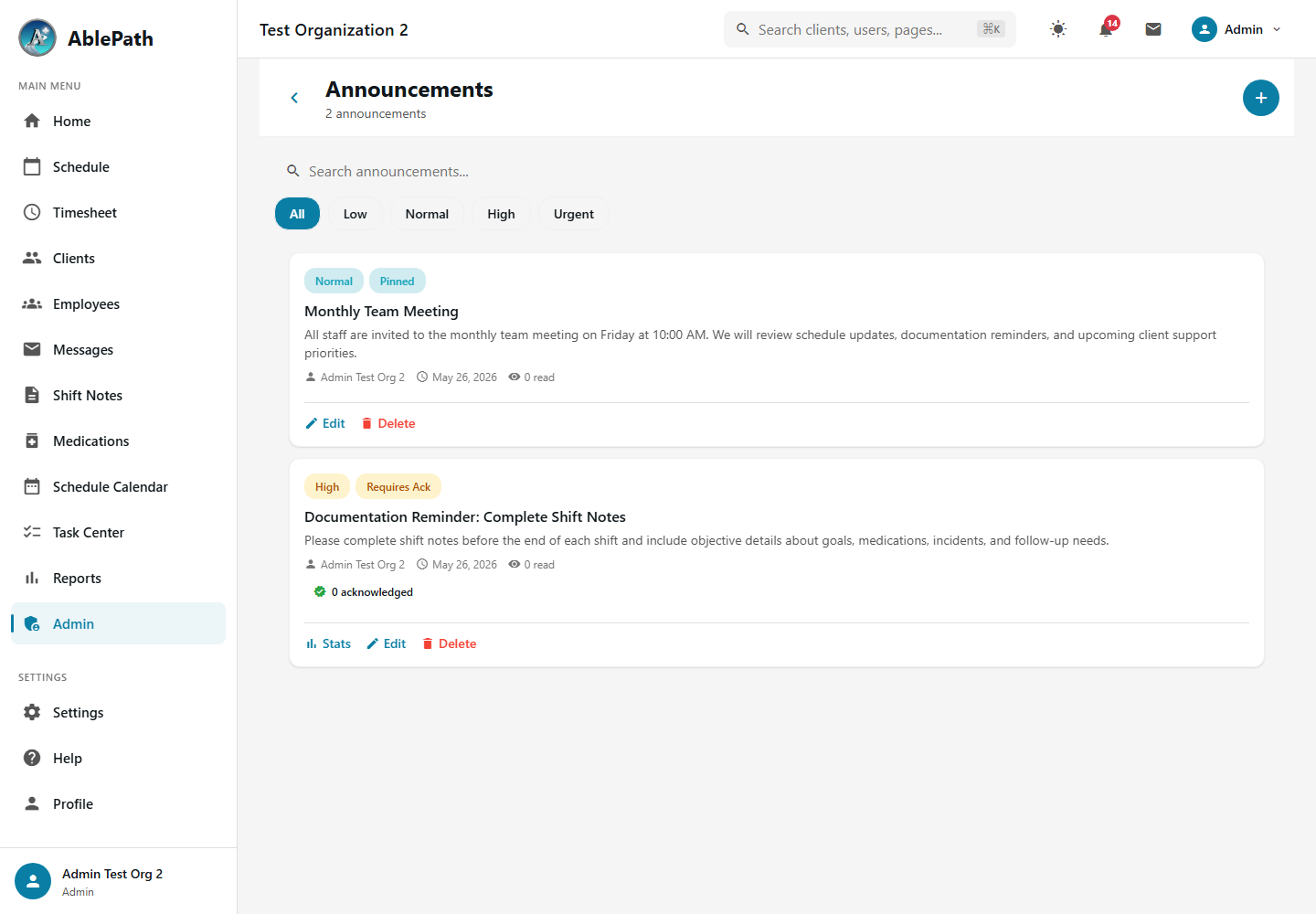Click the Task Center checklist icon
1316x914 pixels.
[x=32, y=532]
